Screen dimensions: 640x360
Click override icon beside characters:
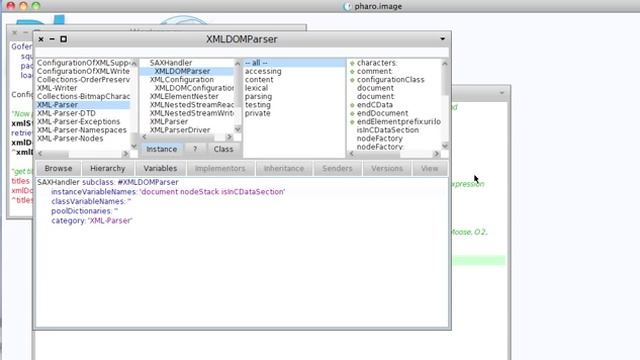coord(352,63)
